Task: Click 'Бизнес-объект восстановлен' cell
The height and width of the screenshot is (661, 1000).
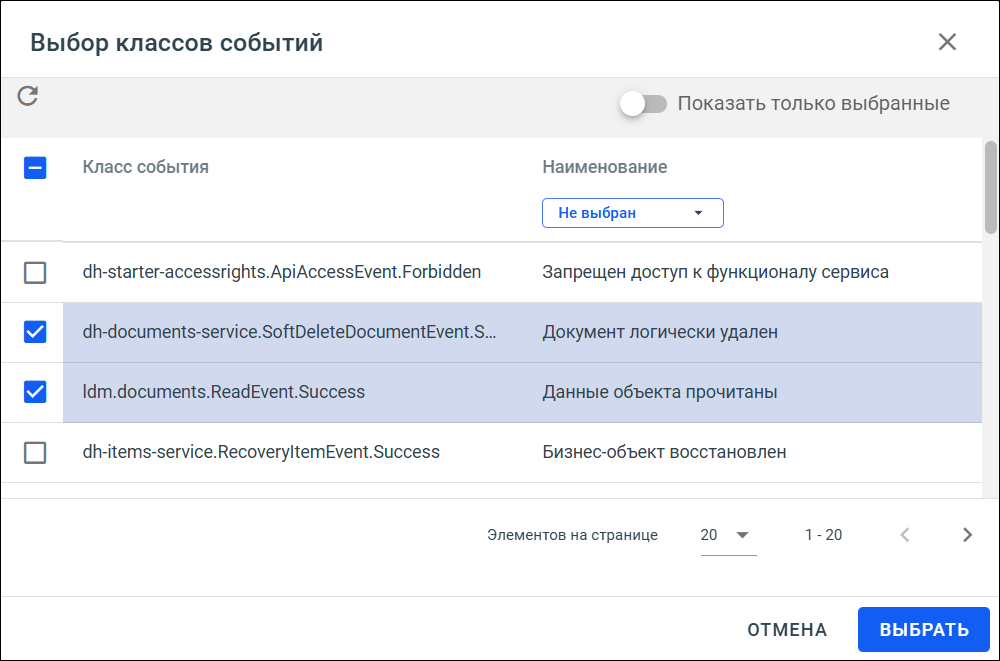Action: 664,452
